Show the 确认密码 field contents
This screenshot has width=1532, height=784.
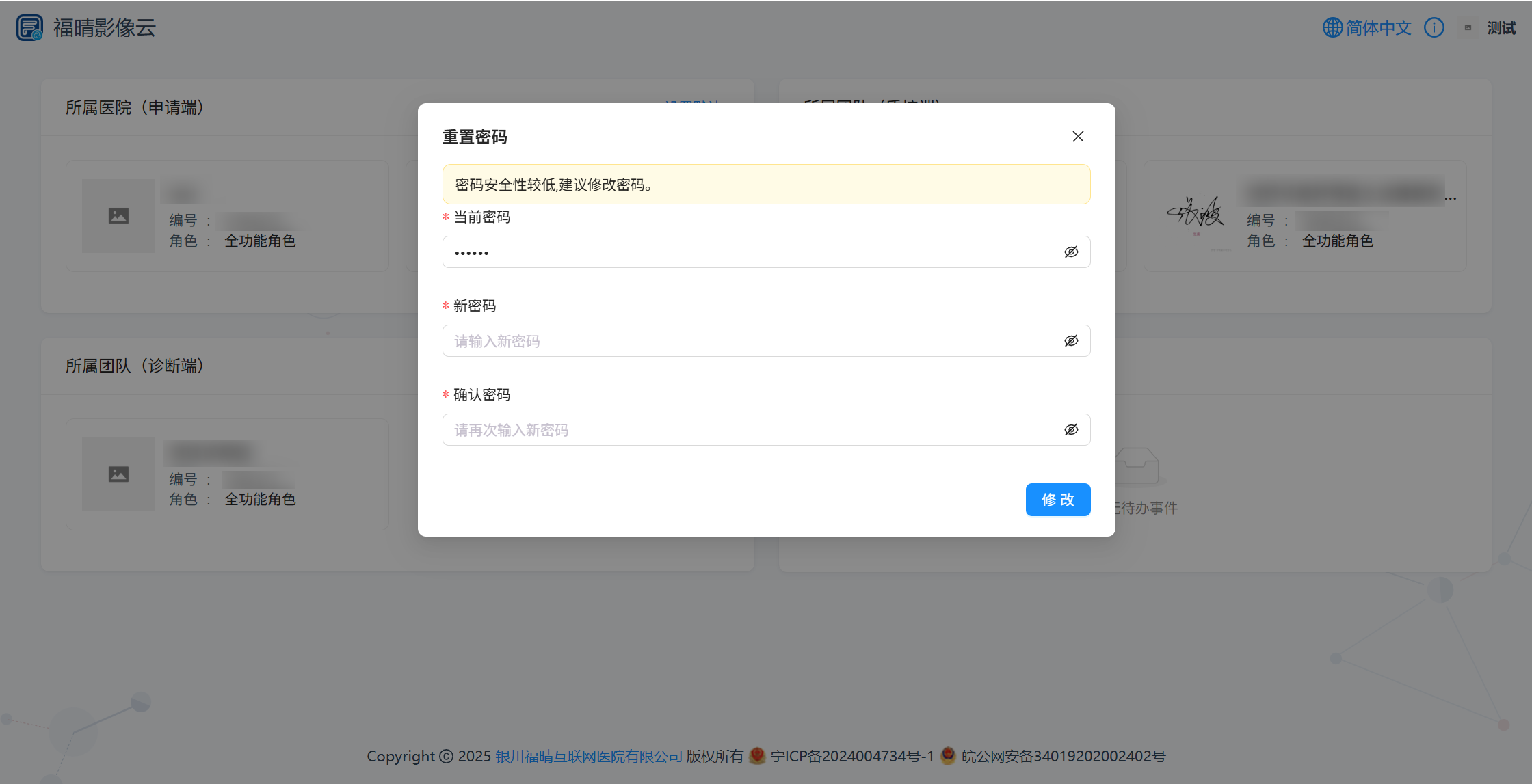coord(1071,429)
